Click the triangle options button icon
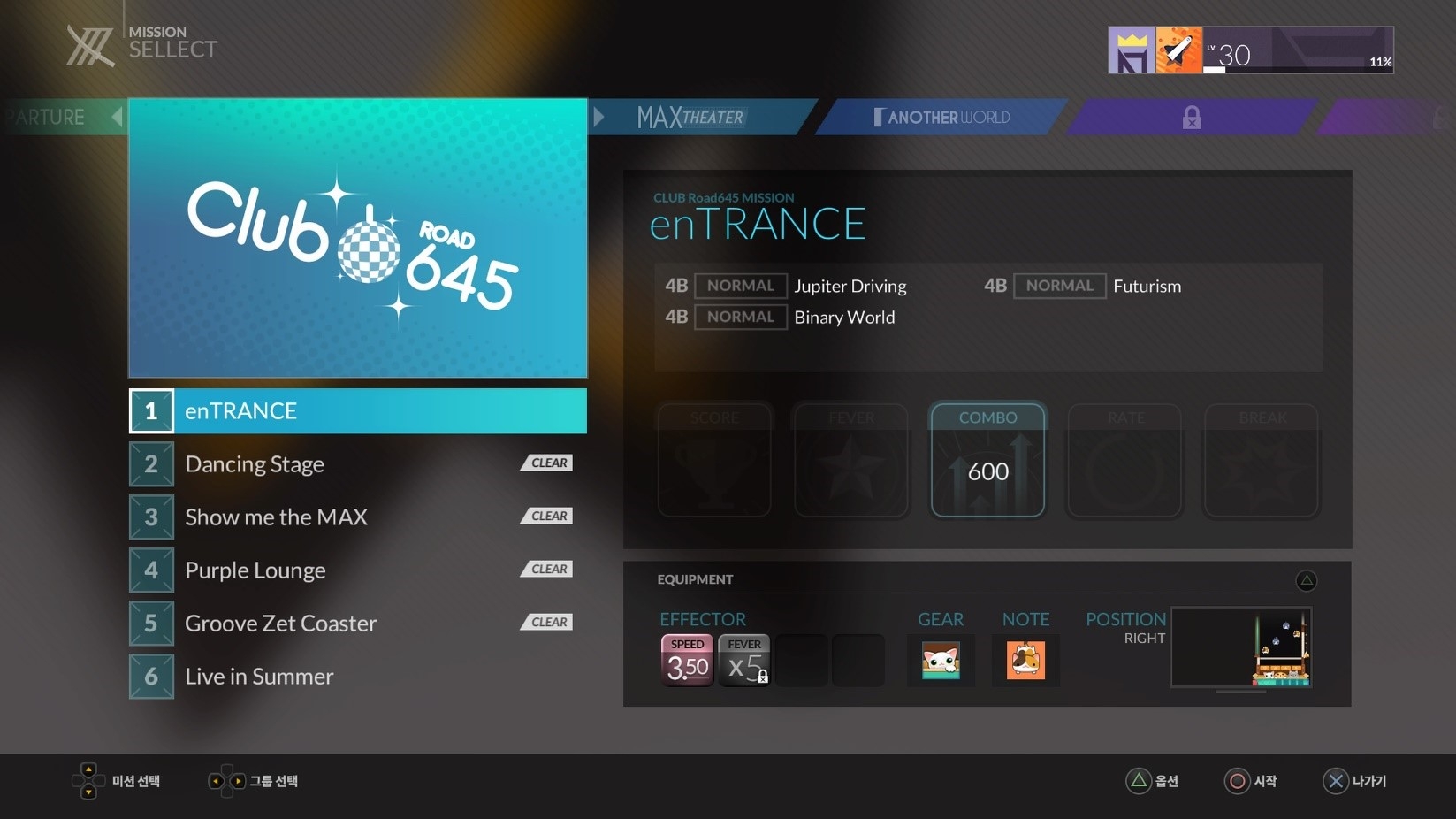The image size is (1456, 819). coord(1139,781)
